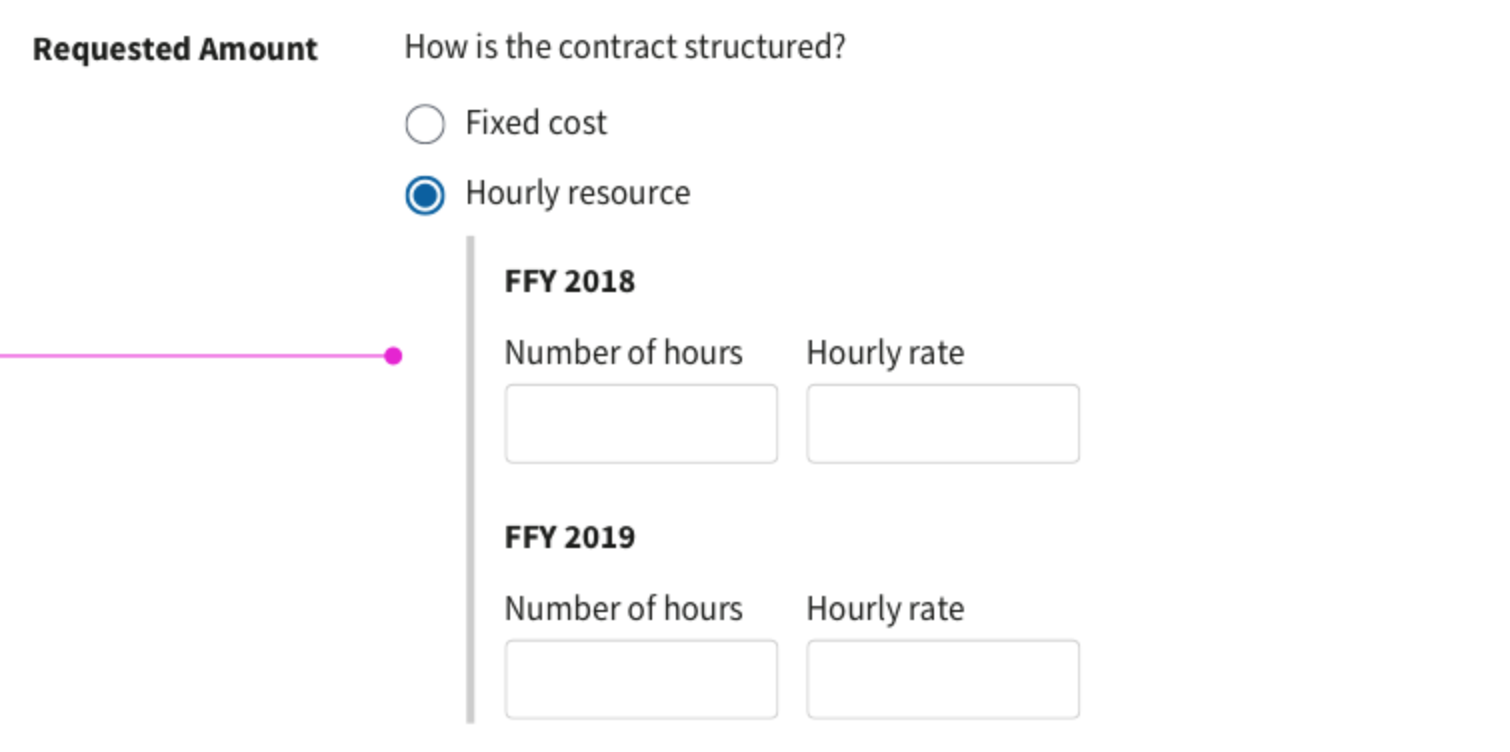Click the Hourly rate label under FFY 2018
Viewport: 1510px width, 752px height.
(x=884, y=352)
